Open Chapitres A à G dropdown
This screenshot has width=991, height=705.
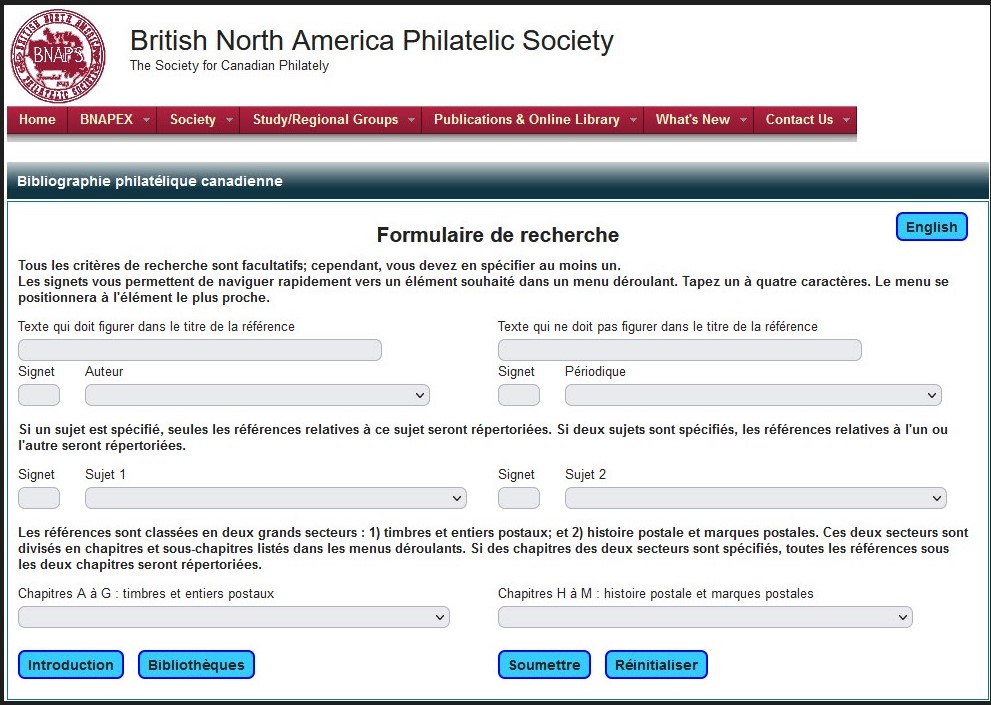point(233,617)
